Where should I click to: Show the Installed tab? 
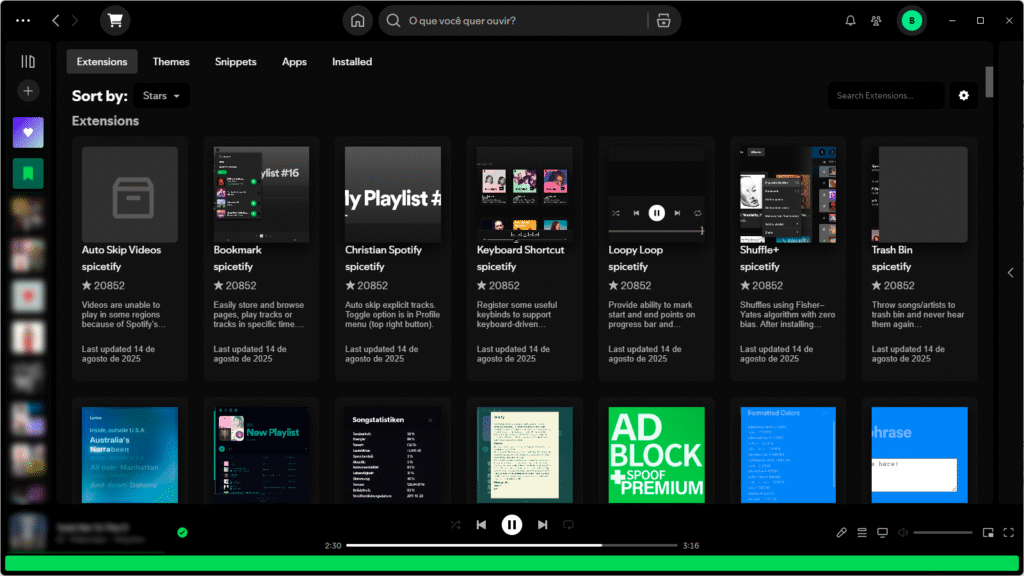tap(352, 62)
